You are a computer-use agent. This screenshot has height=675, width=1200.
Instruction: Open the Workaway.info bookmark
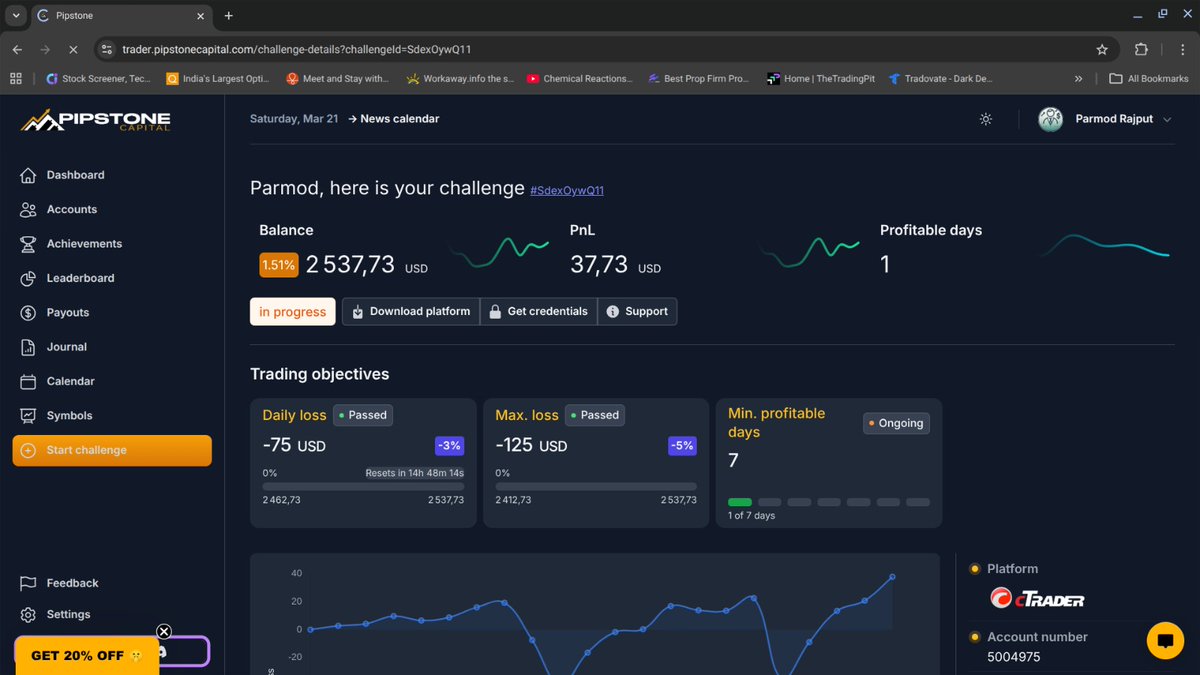(460, 78)
